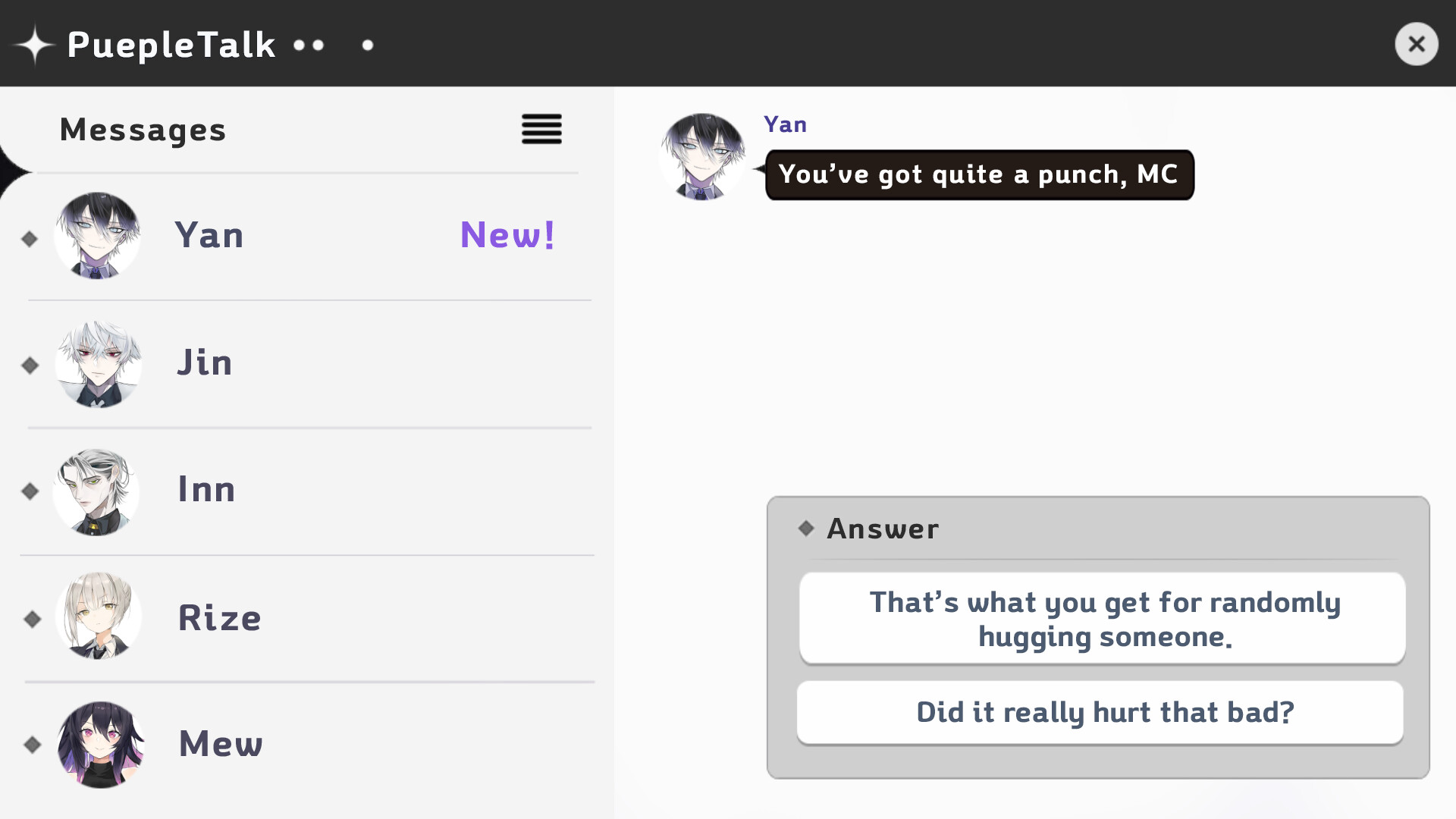Choose the answer about randomly hugging someone
Image resolution: width=1456 pixels, height=819 pixels.
[x=1103, y=618]
